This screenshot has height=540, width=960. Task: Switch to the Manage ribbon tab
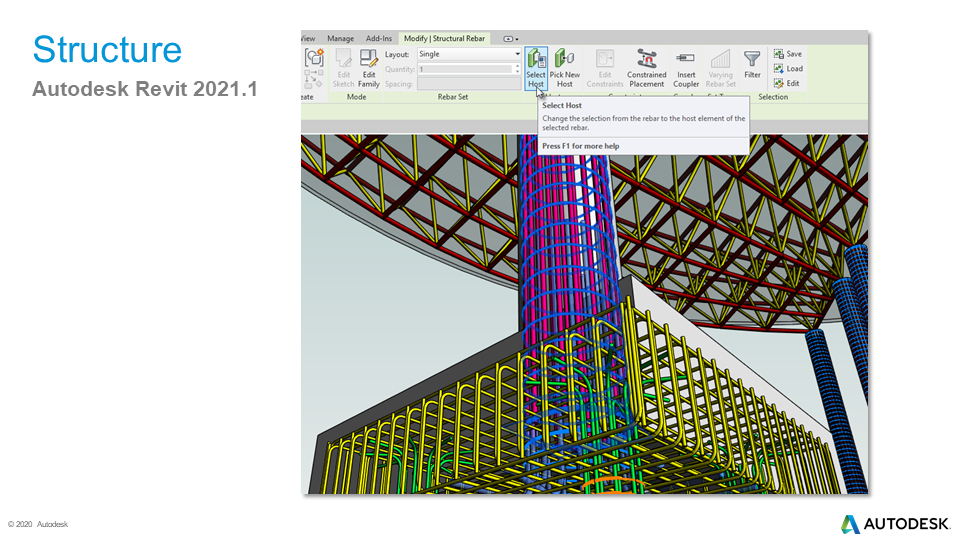pyautogui.click(x=340, y=39)
